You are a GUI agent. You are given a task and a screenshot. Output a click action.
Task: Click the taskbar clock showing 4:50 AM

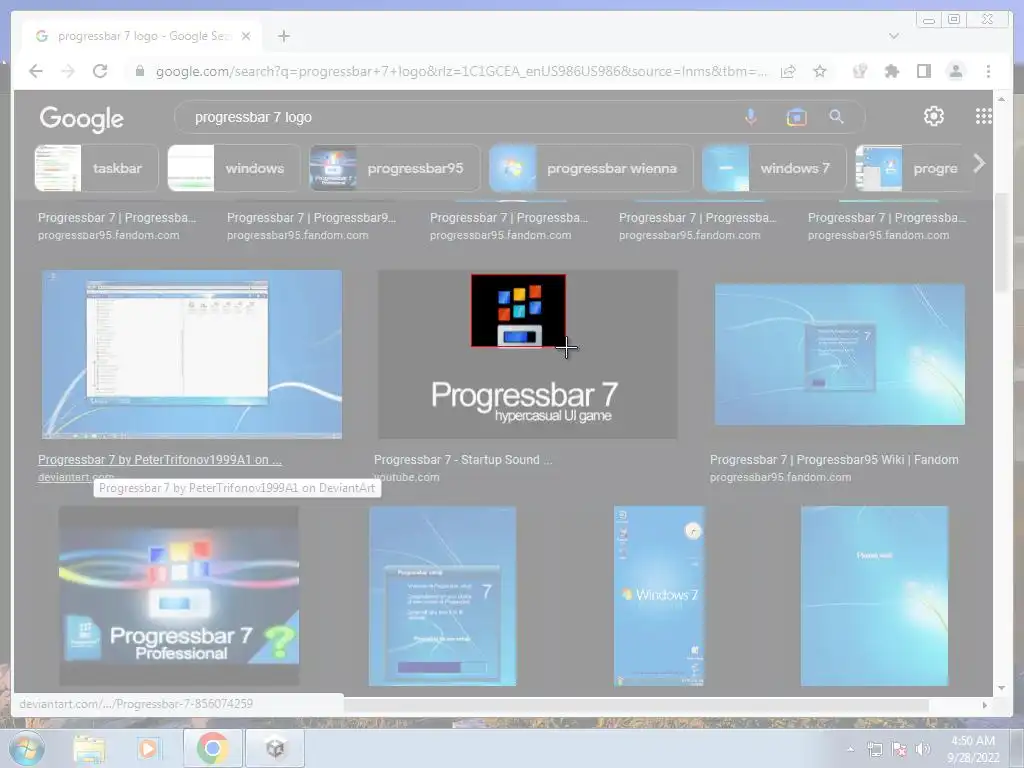(973, 749)
